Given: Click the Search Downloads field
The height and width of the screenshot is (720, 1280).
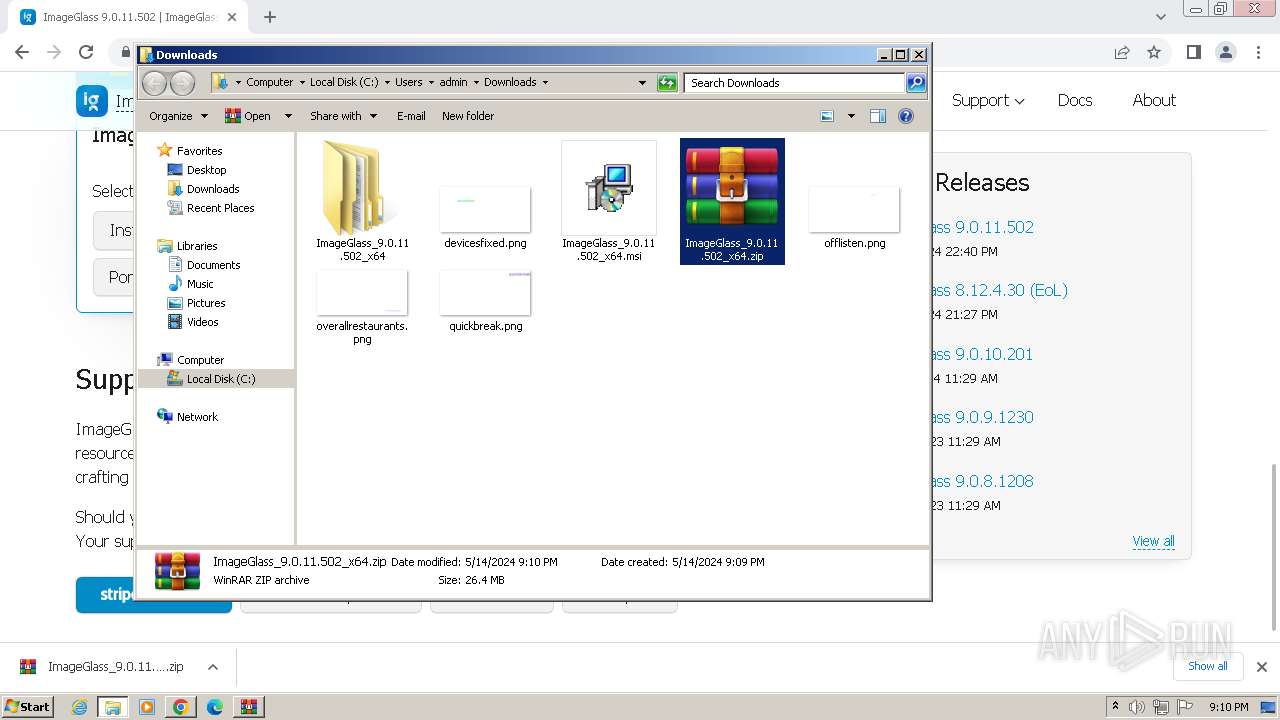Looking at the screenshot, I should point(795,83).
